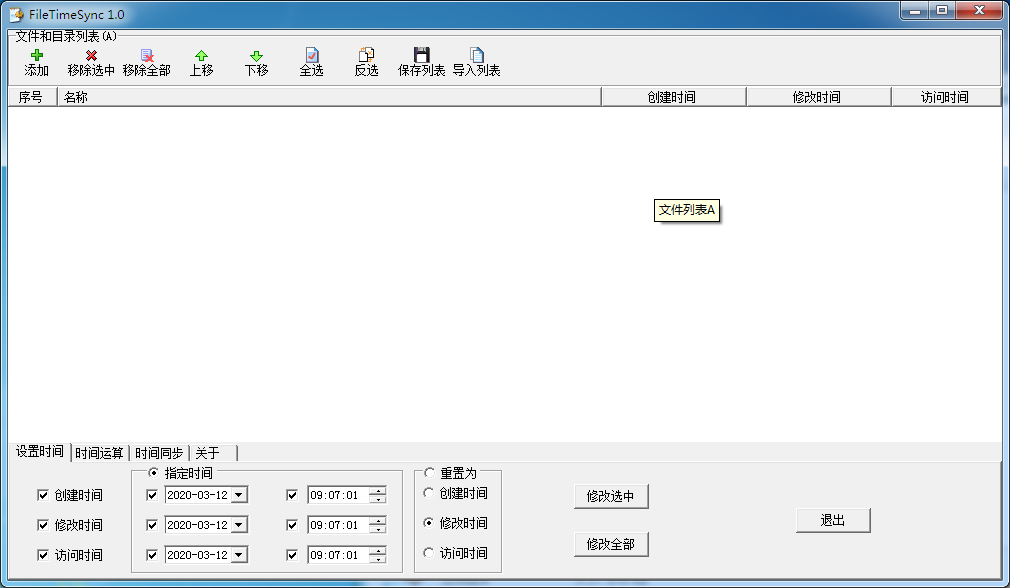Viewport: 1010px width, 588px height.
Task: Open the second-row date dropdown arrow
Action: click(239, 525)
